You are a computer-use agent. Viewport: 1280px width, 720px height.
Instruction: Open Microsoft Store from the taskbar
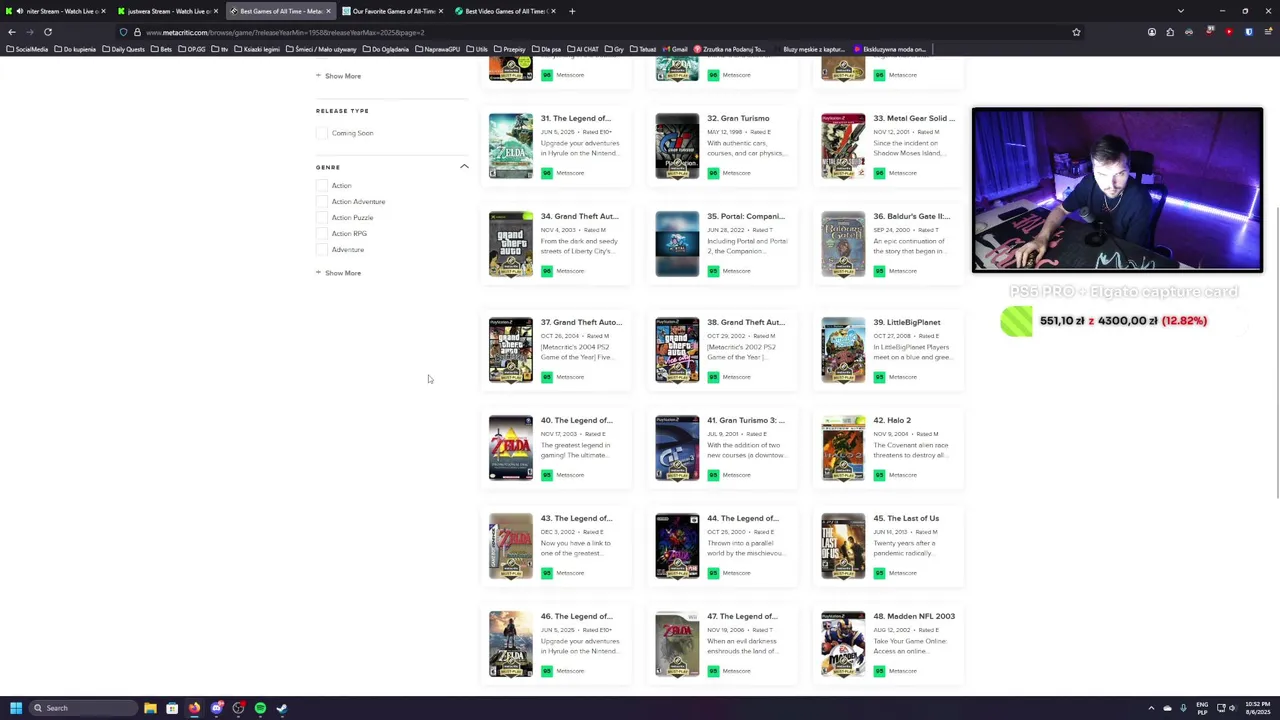pyautogui.click(x=172, y=708)
